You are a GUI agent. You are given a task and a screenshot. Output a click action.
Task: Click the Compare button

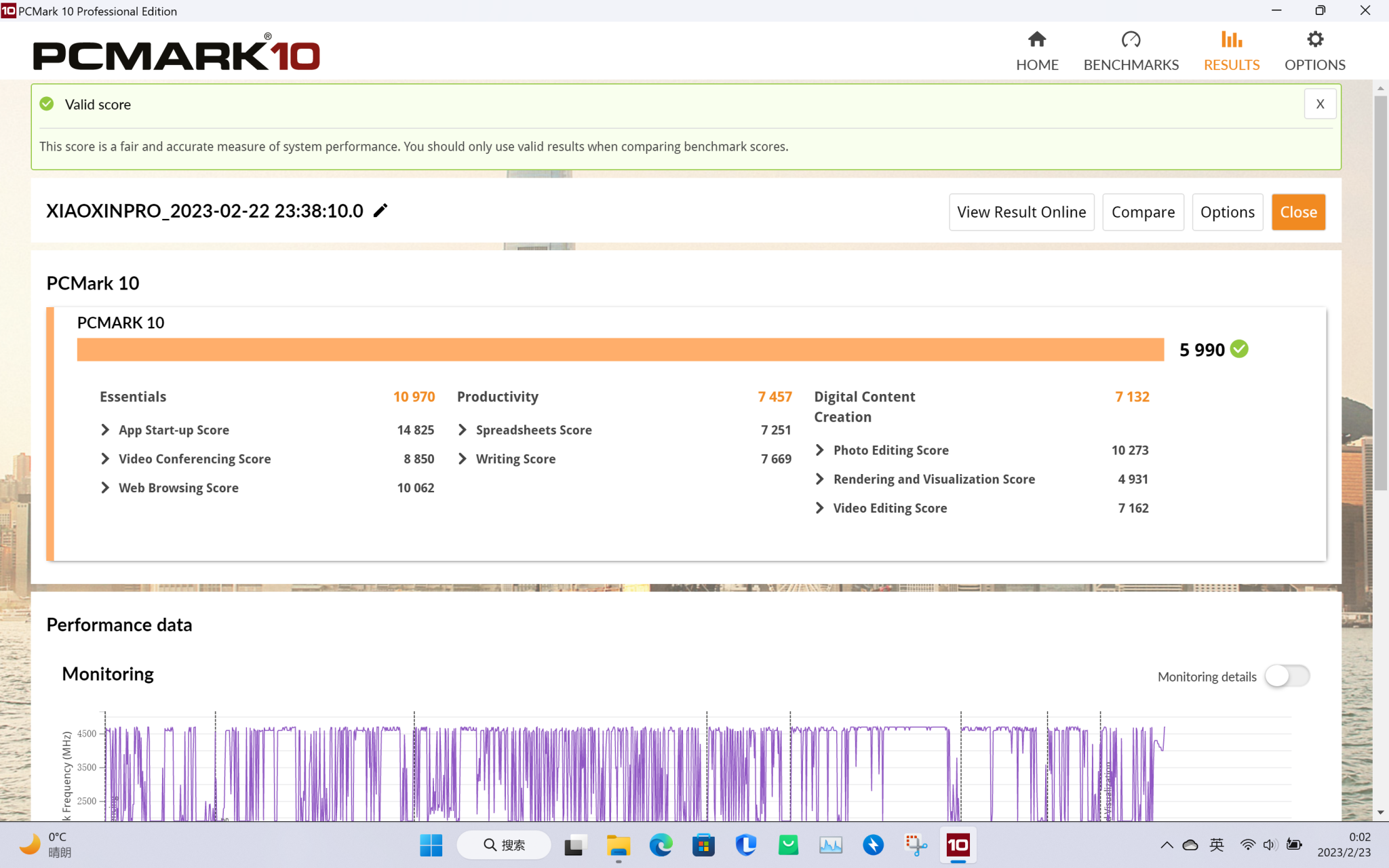(x=1142, y=212)
